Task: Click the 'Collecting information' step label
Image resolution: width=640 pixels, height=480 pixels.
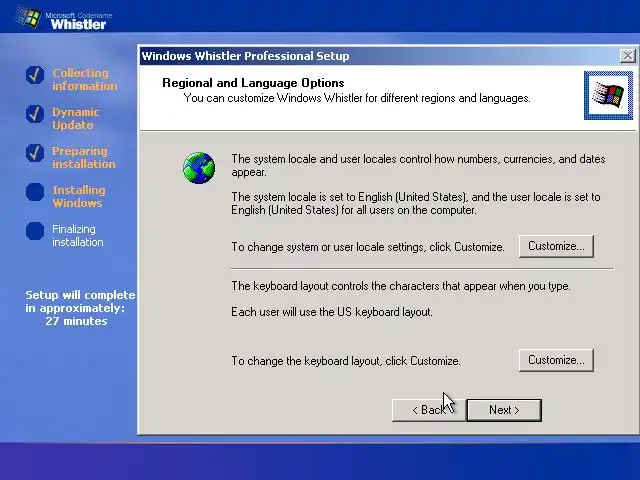Action: [84, 79]
